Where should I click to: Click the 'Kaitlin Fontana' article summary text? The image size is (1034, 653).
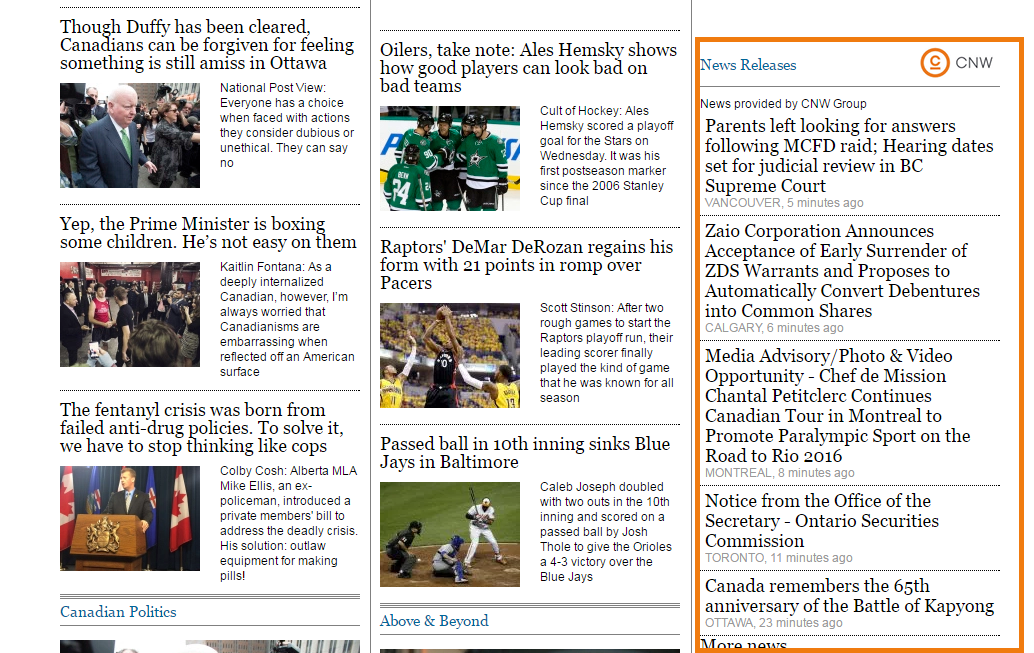288,319
